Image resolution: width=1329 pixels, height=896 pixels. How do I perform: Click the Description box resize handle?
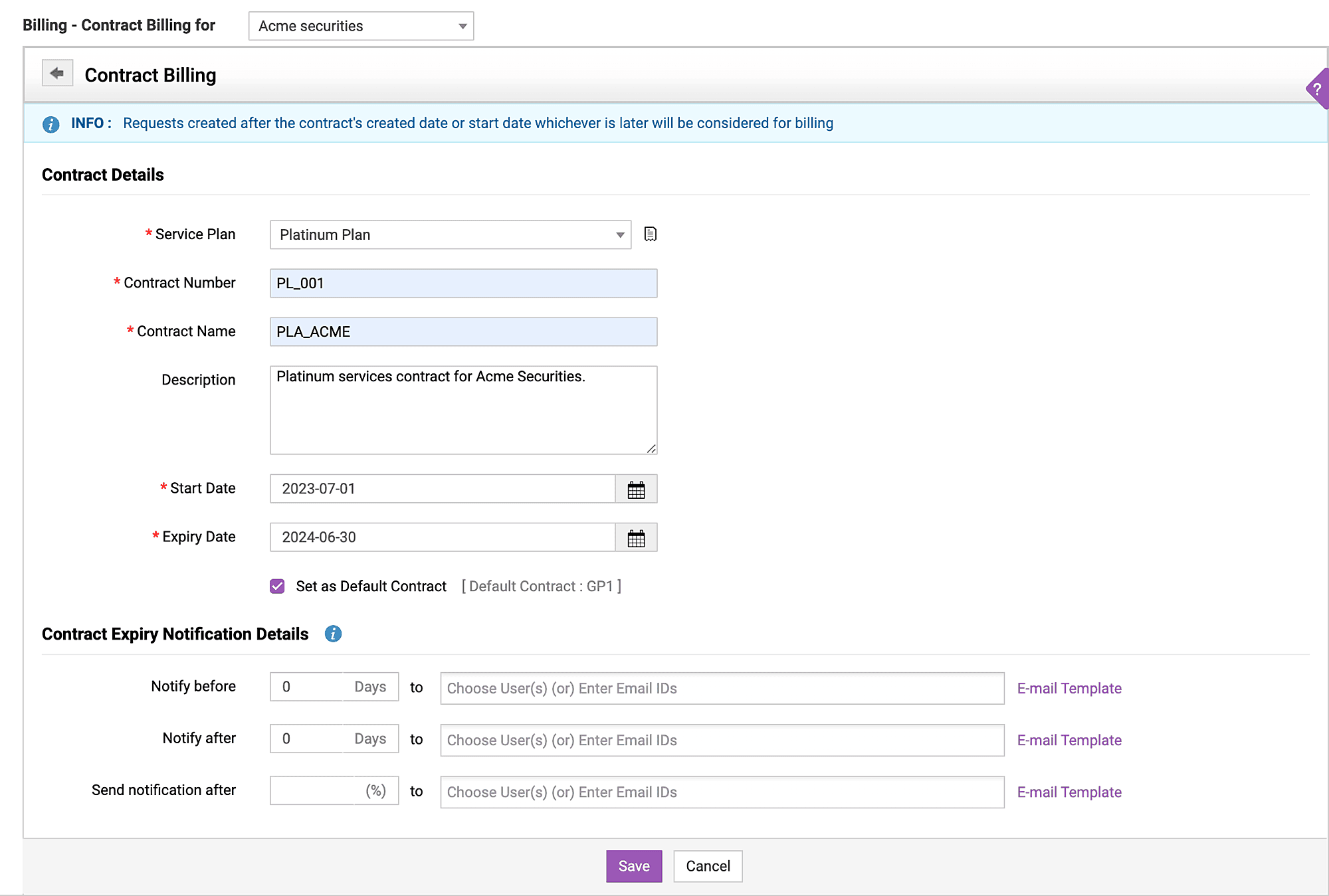point(651,448)
